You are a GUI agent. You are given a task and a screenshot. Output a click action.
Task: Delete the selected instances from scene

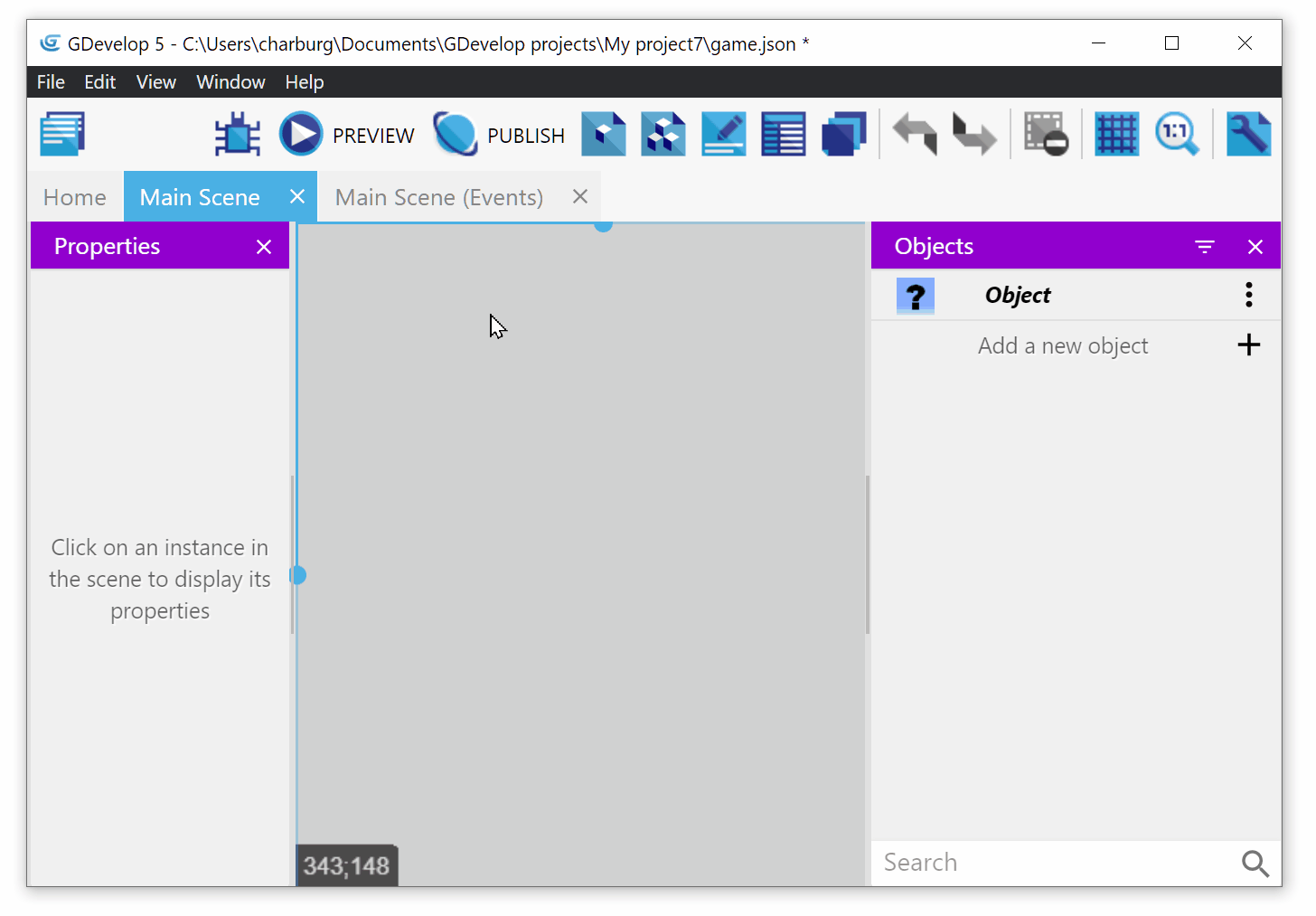[x=1046, y=135]
